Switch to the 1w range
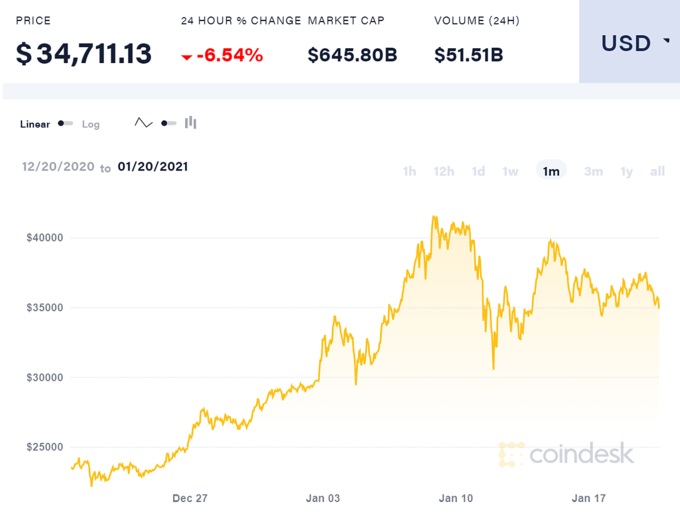This screenshot has width=680, height=523. click(510, 171)
